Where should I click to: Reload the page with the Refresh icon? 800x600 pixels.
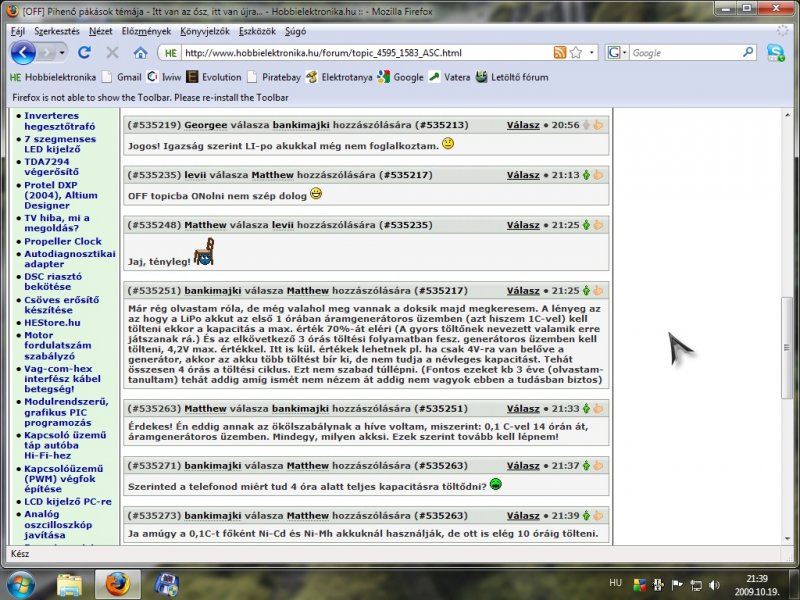[84, 52]
